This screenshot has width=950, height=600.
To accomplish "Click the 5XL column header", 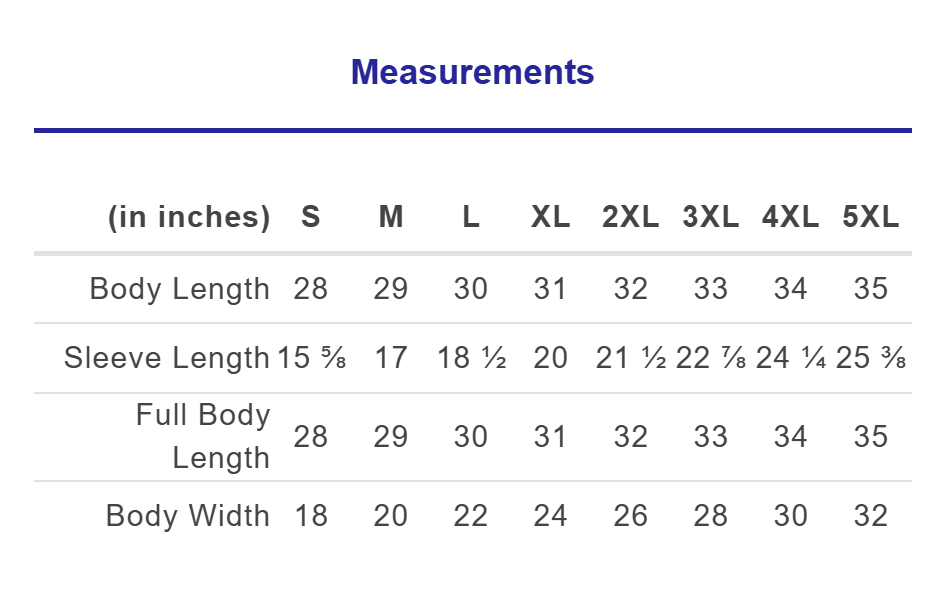I will 871,217.
